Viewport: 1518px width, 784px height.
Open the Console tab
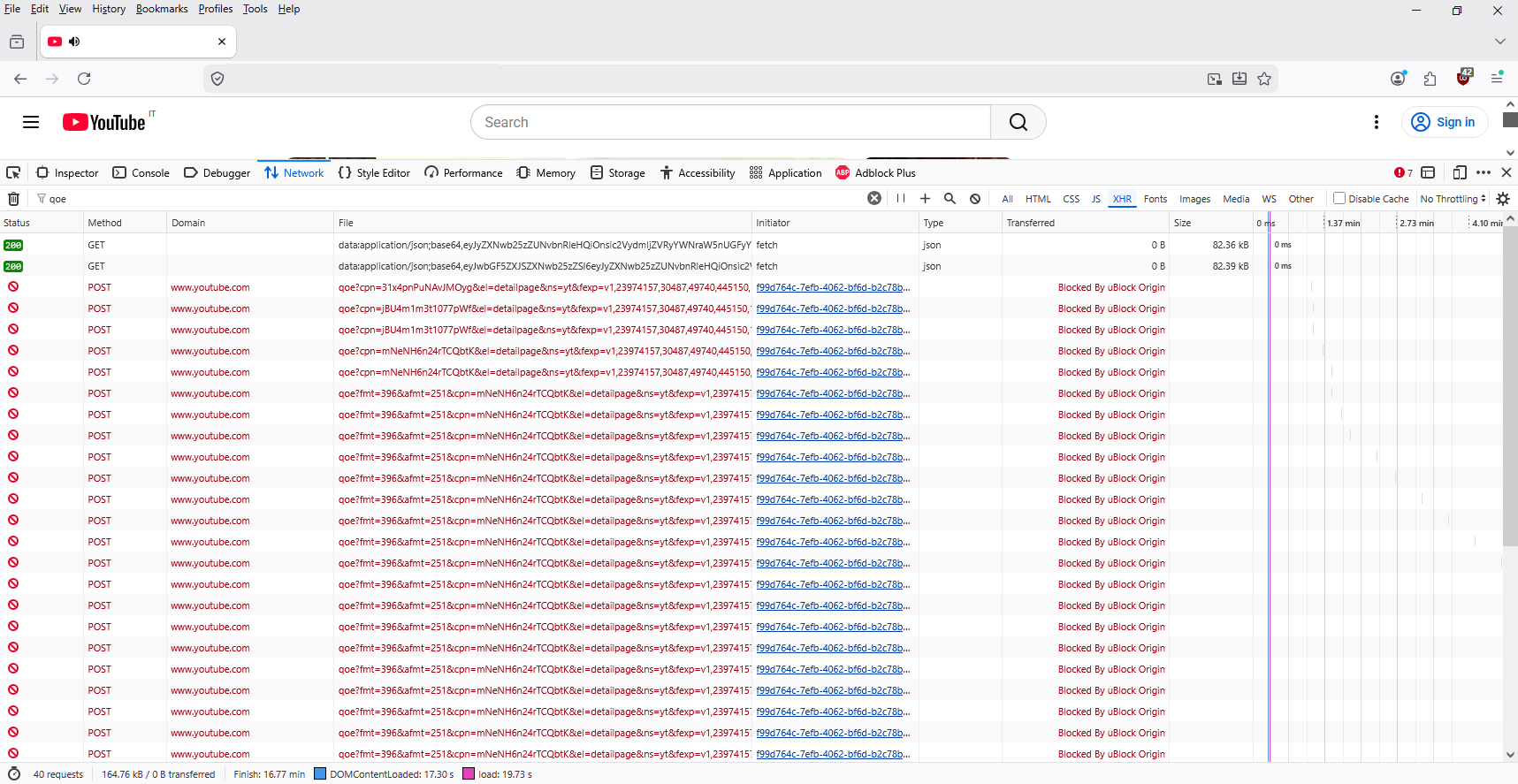141,173
